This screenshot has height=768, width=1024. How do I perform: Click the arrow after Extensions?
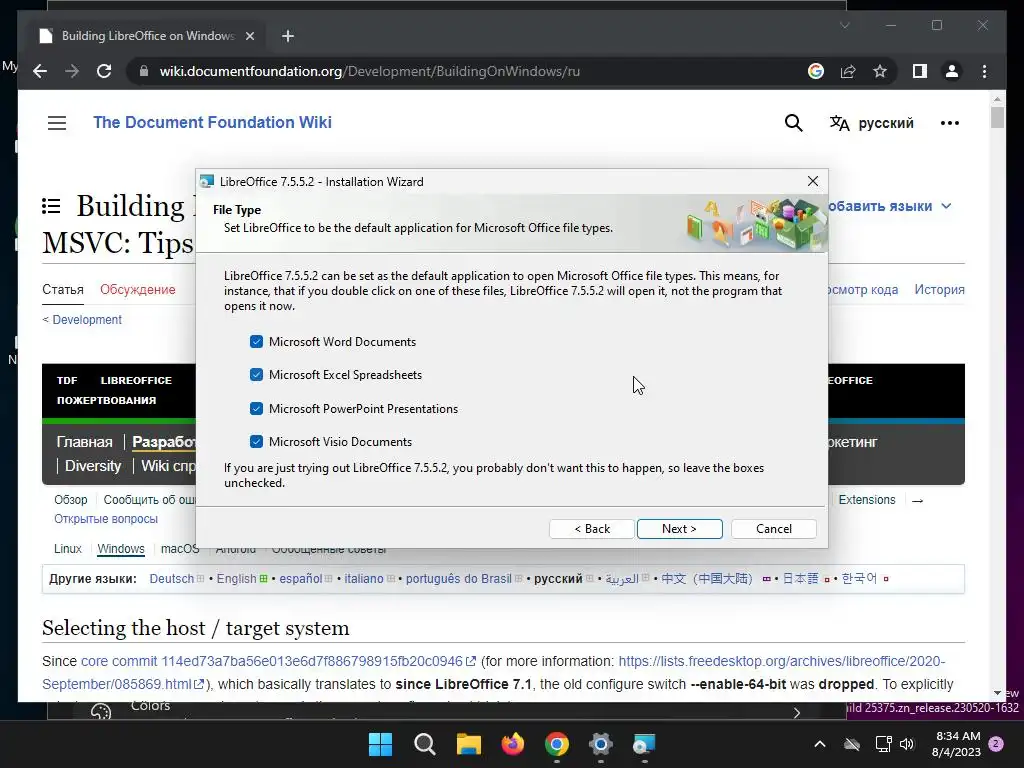[918, 500]
